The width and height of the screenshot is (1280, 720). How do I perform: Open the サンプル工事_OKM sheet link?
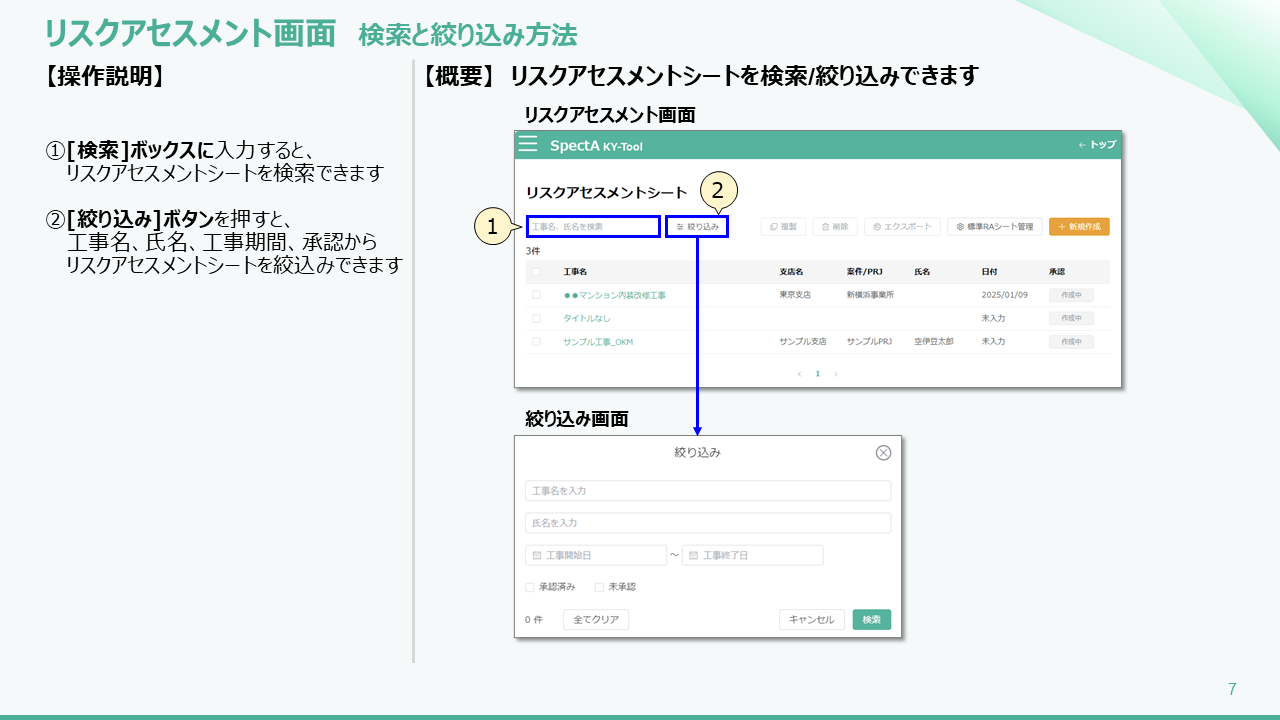tap(597, 342)
